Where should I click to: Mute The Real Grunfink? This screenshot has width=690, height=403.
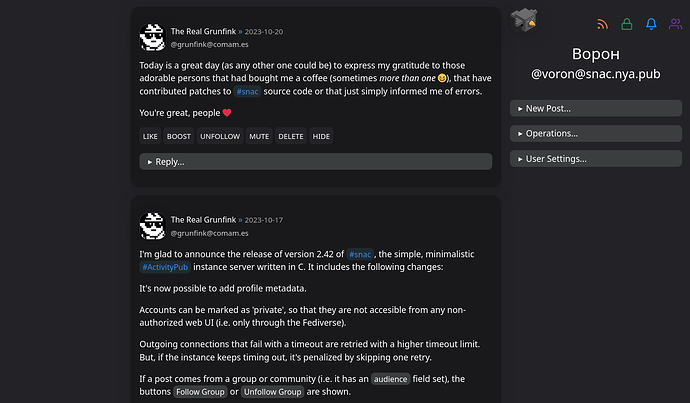click(259, 136)
